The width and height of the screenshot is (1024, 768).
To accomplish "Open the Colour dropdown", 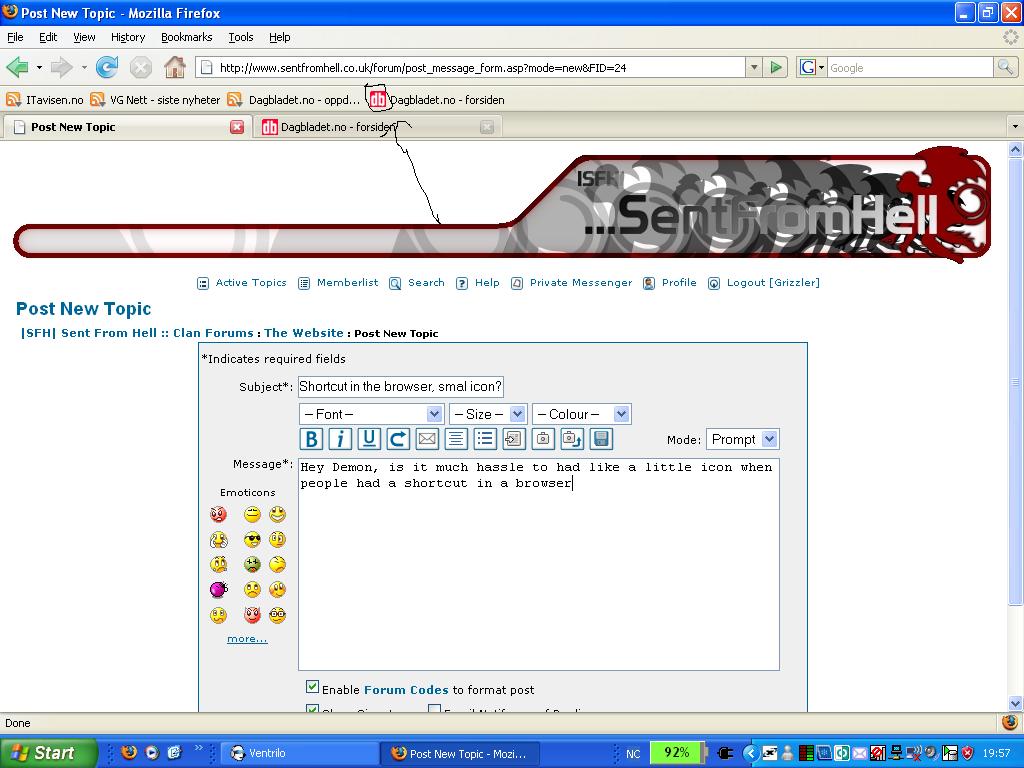I will [x=581, y=414].
